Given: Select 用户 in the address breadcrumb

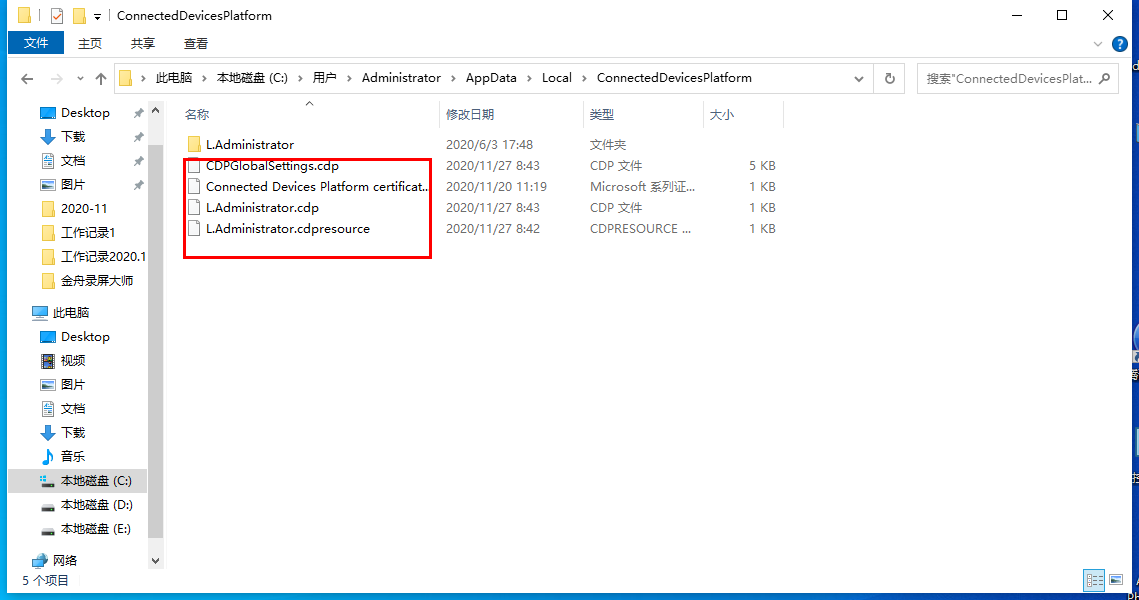Looking at the screenshot, I should [x=325, y=78].
